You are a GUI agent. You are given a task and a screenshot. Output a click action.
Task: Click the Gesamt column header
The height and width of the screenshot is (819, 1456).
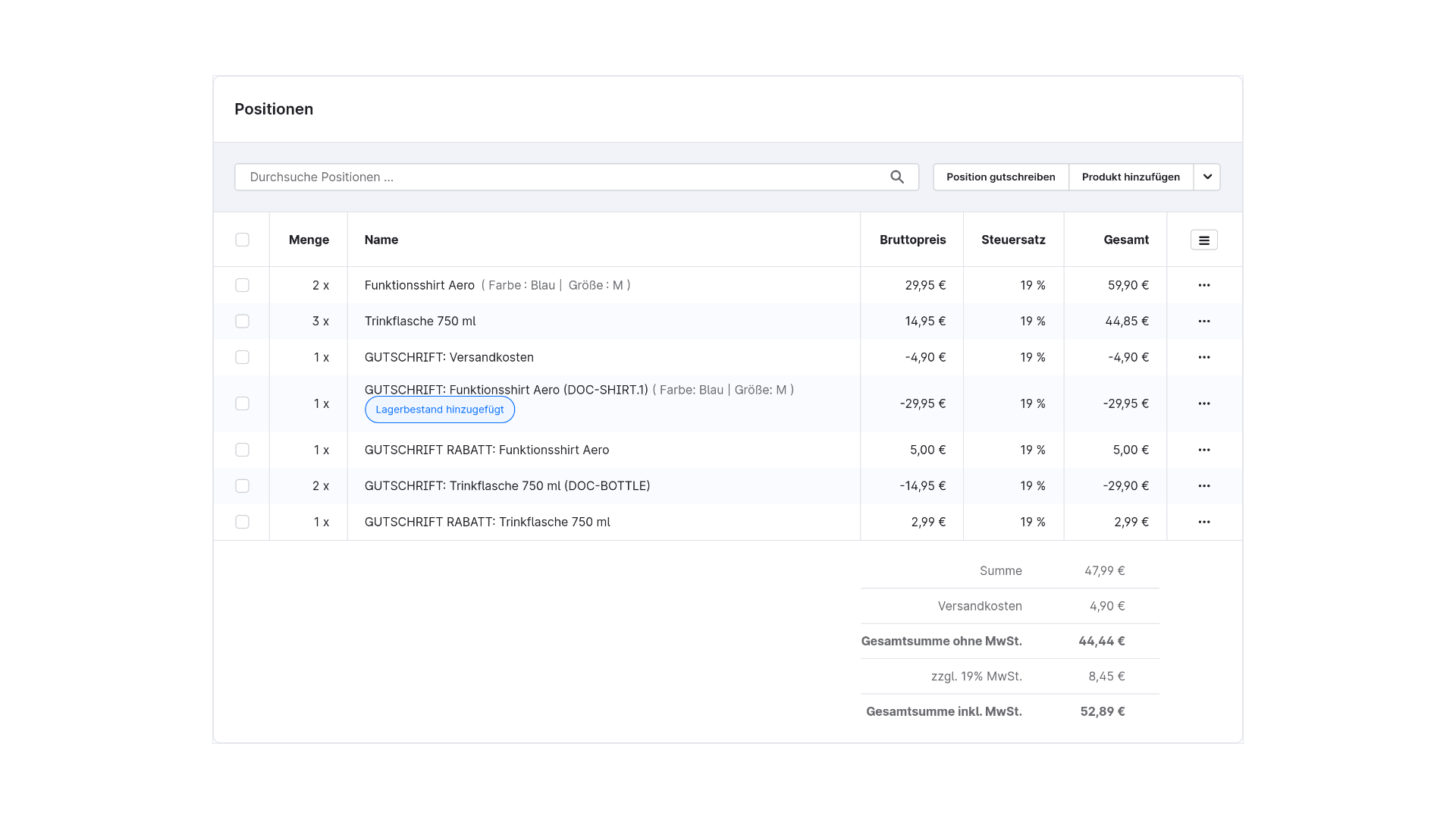coord(1126,240)
